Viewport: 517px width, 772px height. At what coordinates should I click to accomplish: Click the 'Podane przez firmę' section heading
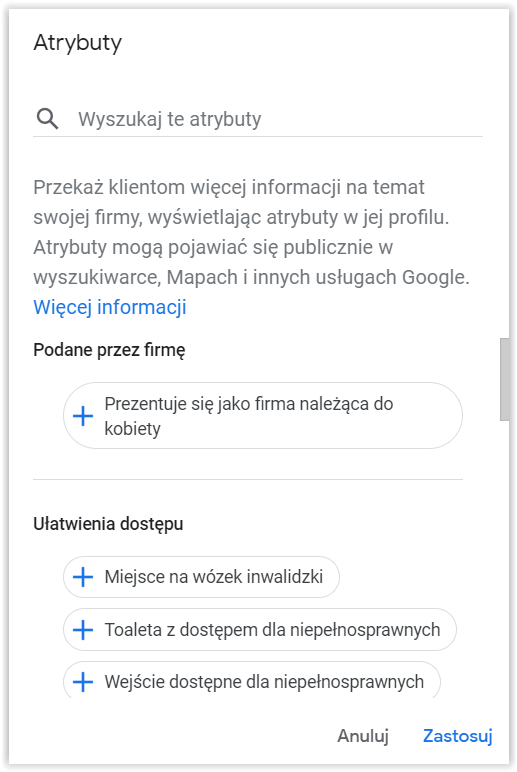click(x=109, y=350)
